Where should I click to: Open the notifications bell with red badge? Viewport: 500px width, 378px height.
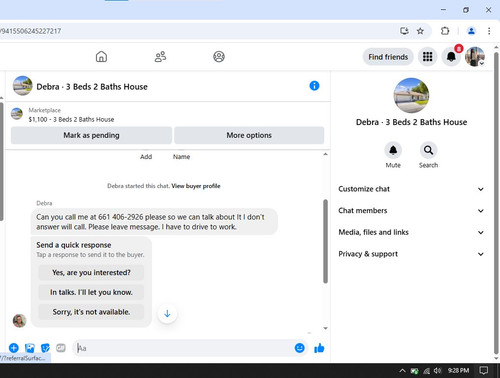point(451,57)
